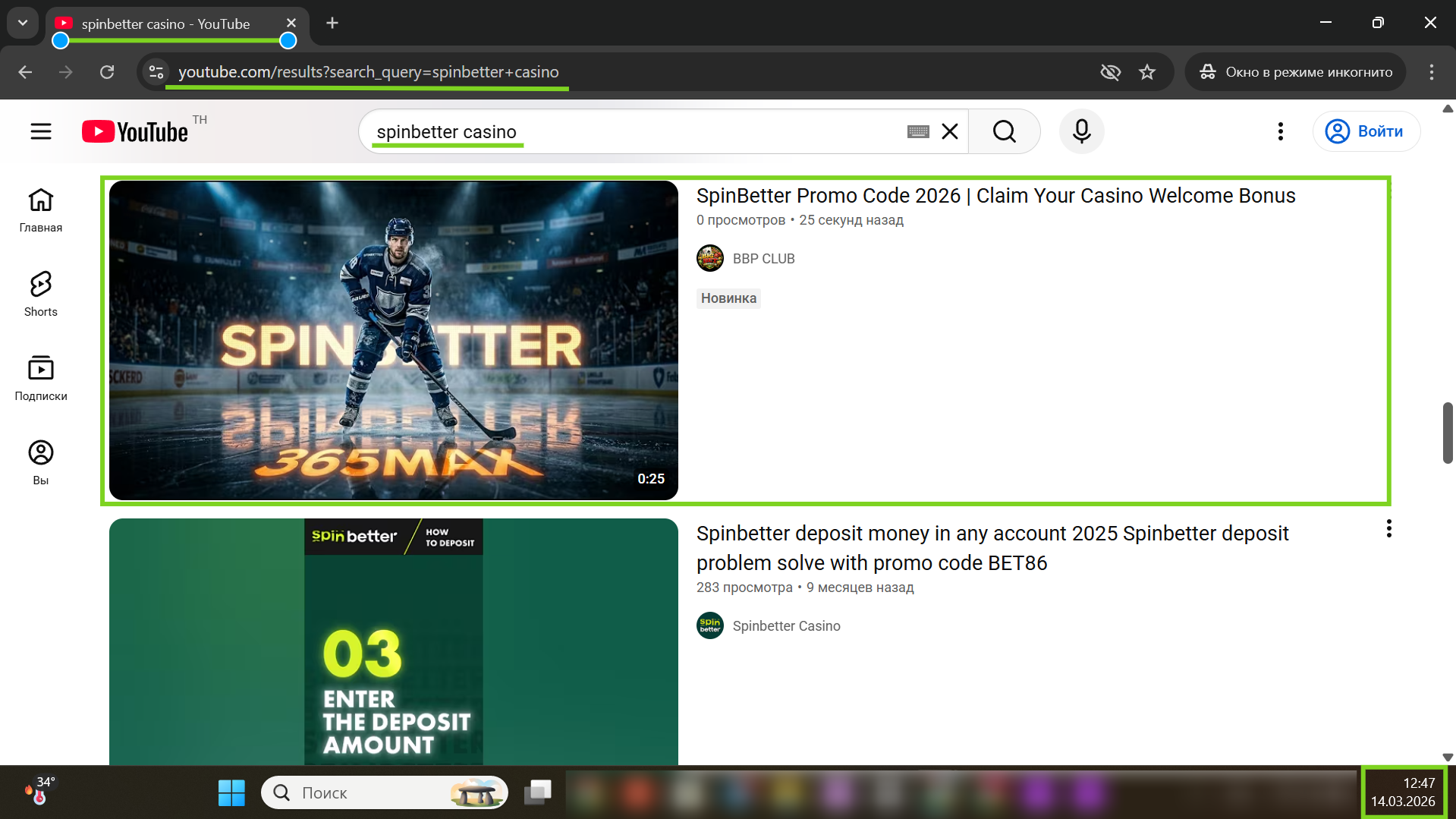The height and width of the screenshot is (819, 1456).
Task: Select the spinbetter casino YouTube tab
Action: tap(165, 24)
